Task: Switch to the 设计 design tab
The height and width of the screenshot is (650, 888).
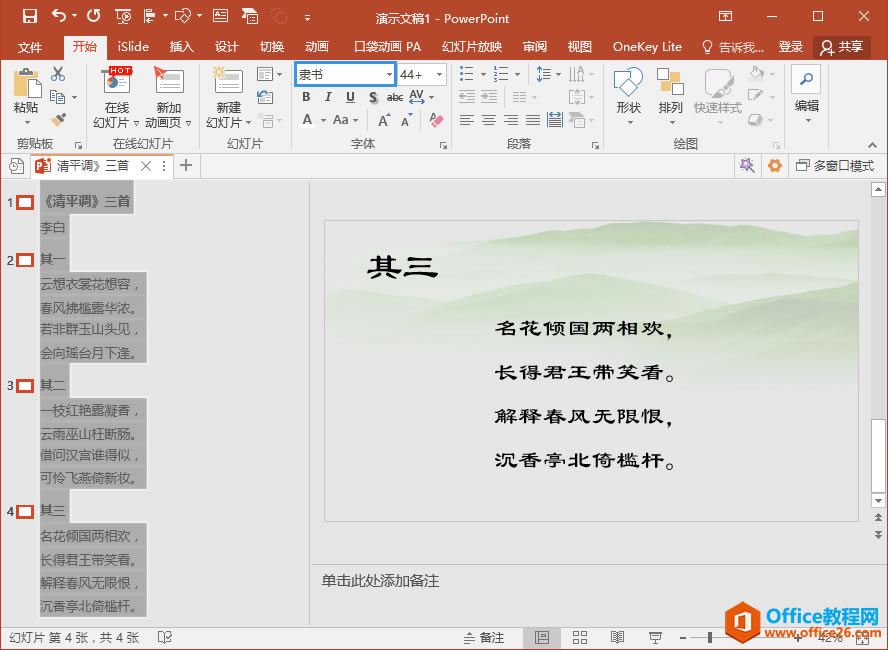Action: (x=227, y=47)
